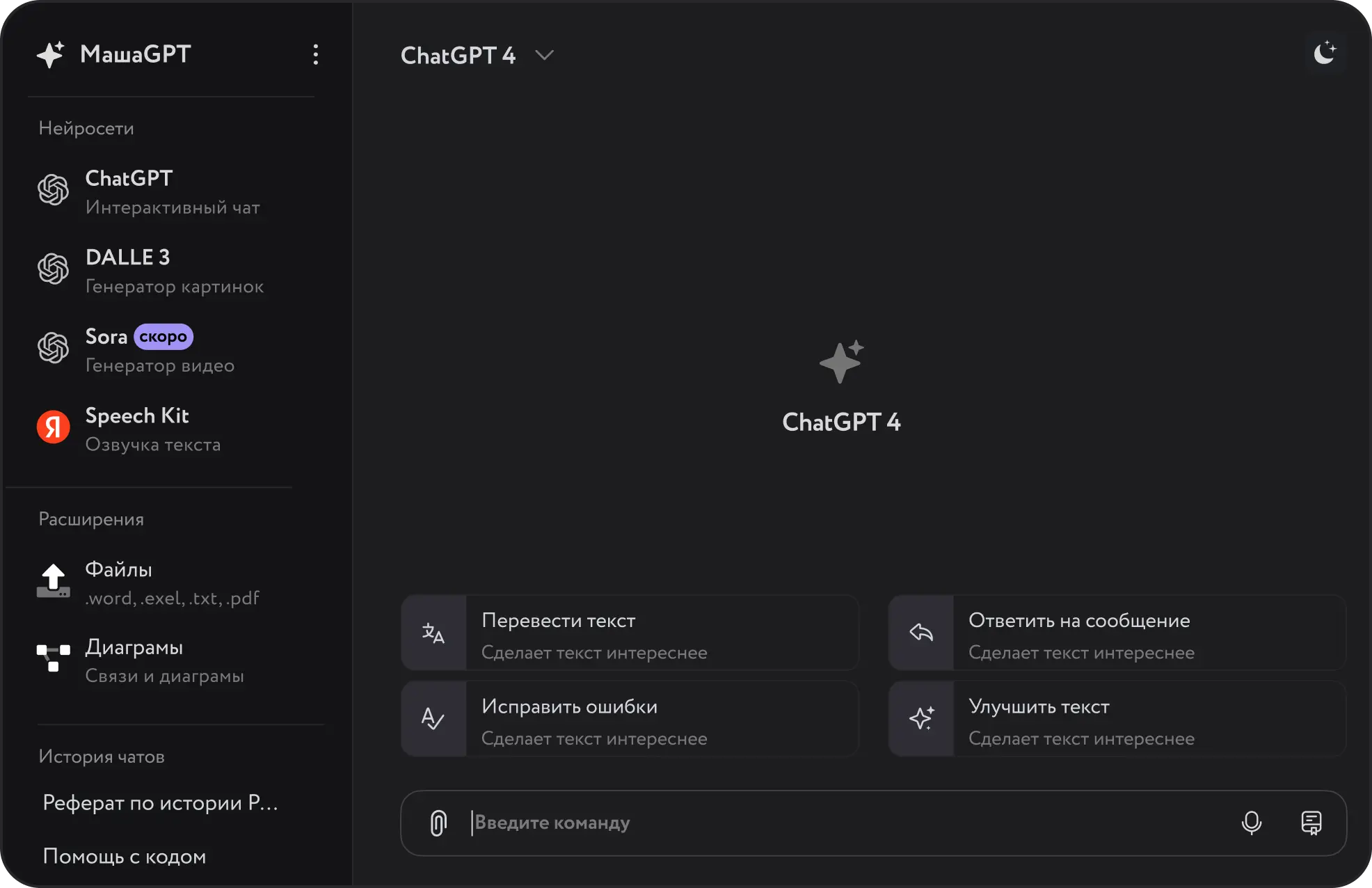Open the three-dot menu beside МашаGPT

[316, 54]
